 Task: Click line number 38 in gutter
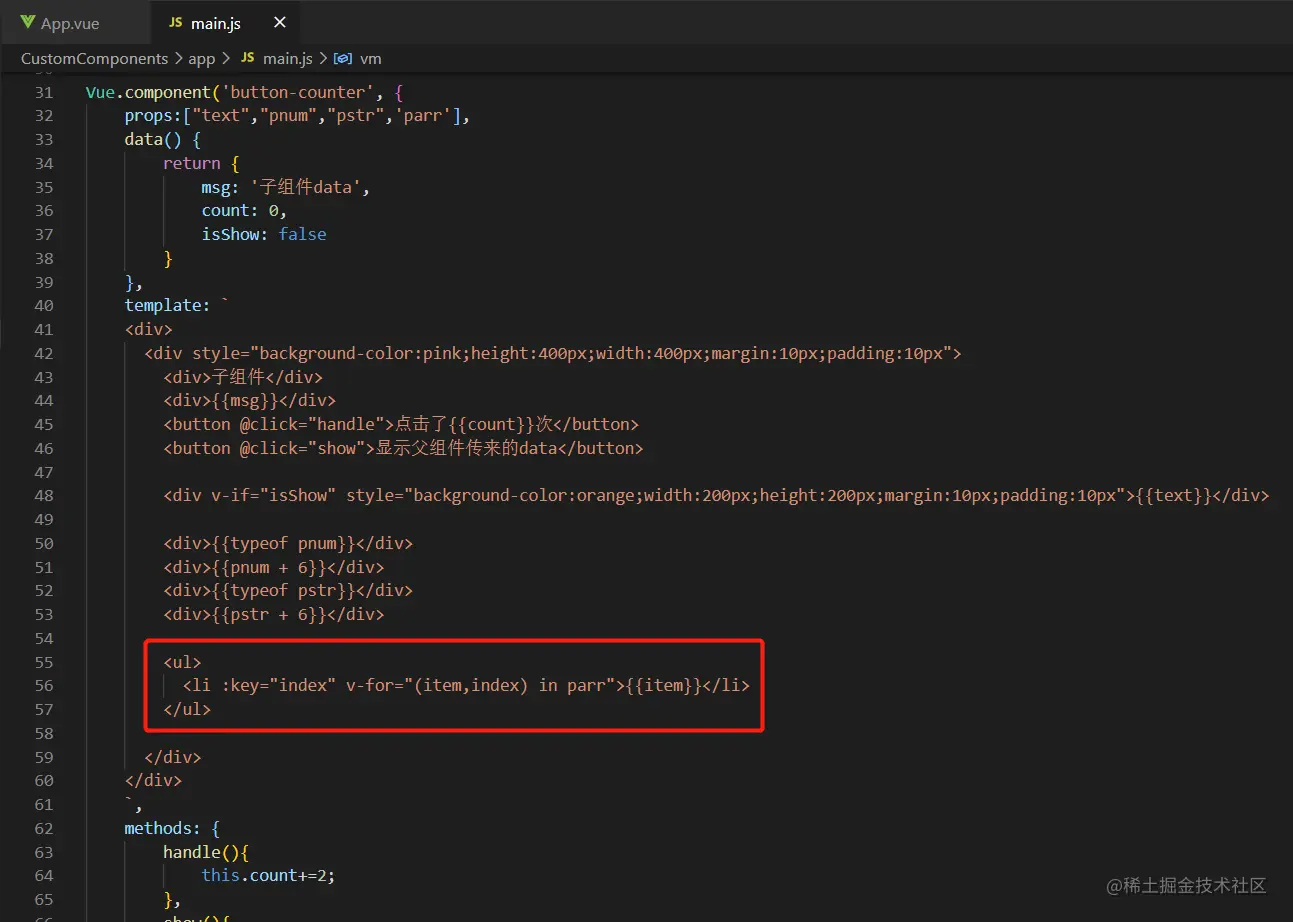[x=43, y=258]
